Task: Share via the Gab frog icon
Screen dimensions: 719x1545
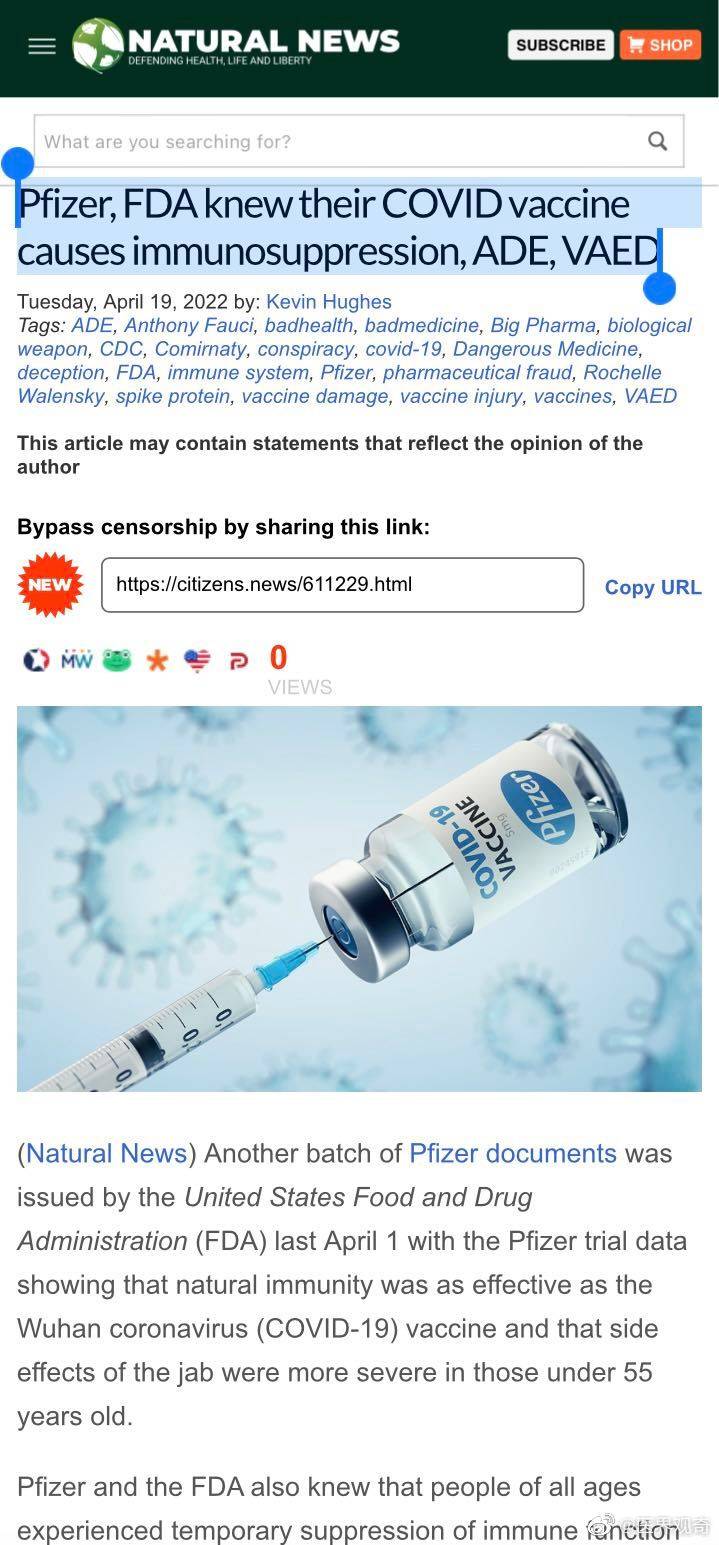Action: click(x=117, y=660)
